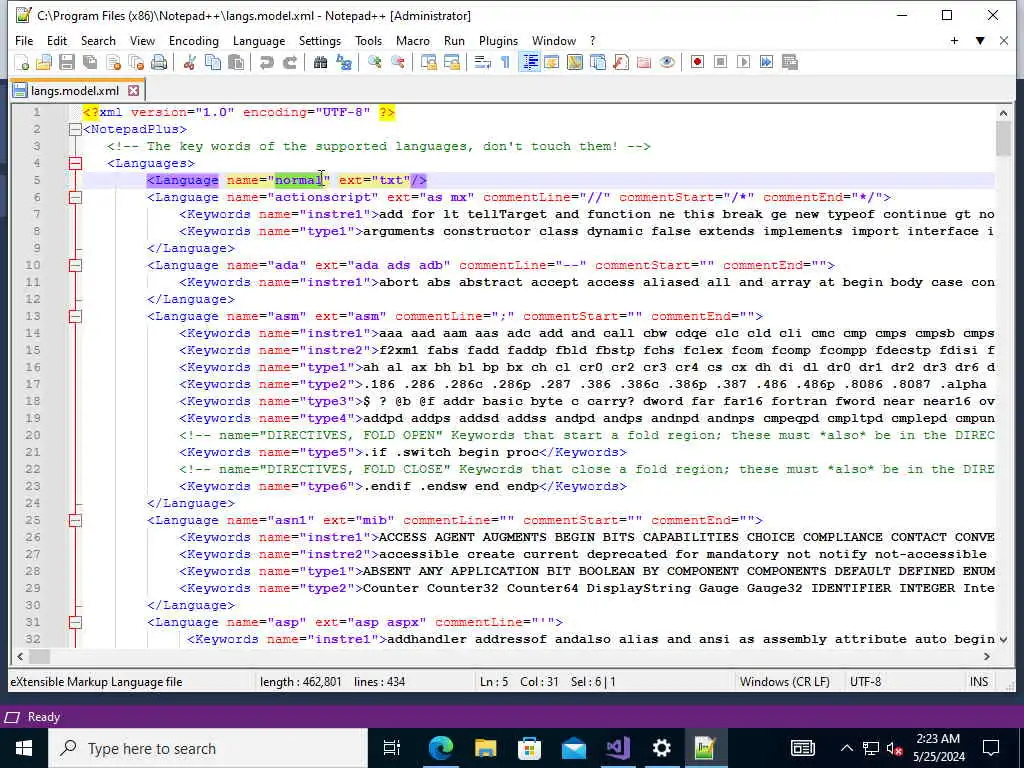Collapse the Languages fold on line 4
Viewport: 1024px width, 768px height.
[75, 163]
